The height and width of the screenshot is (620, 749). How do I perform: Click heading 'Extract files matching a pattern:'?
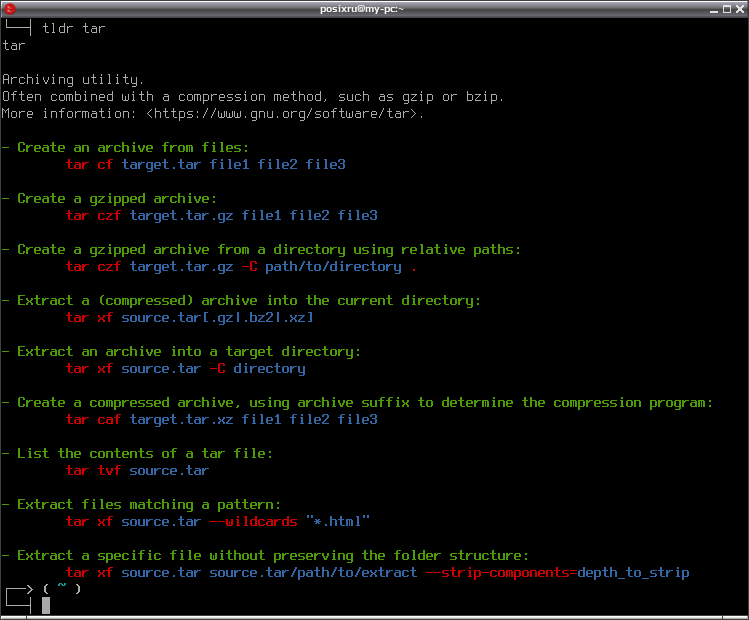click(149, 505)
